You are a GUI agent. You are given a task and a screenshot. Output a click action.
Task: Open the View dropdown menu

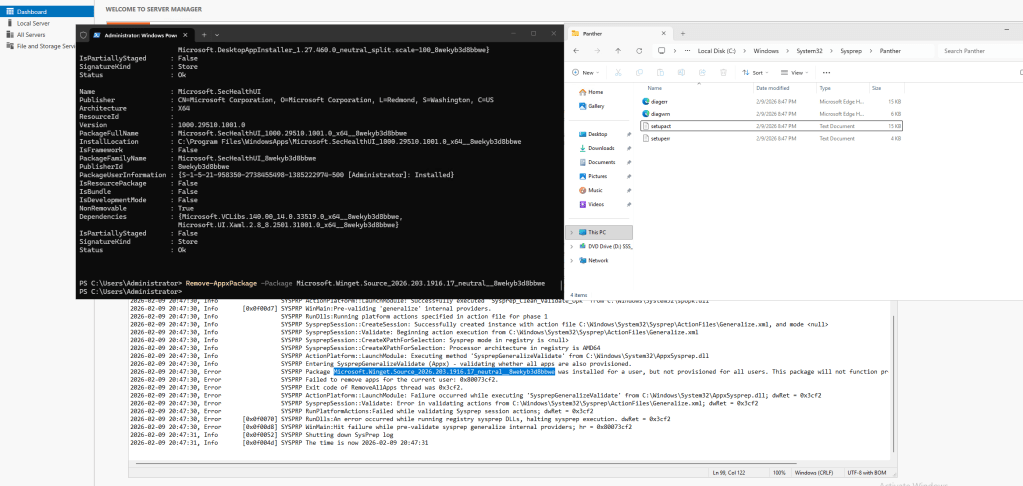coord(797,72)
